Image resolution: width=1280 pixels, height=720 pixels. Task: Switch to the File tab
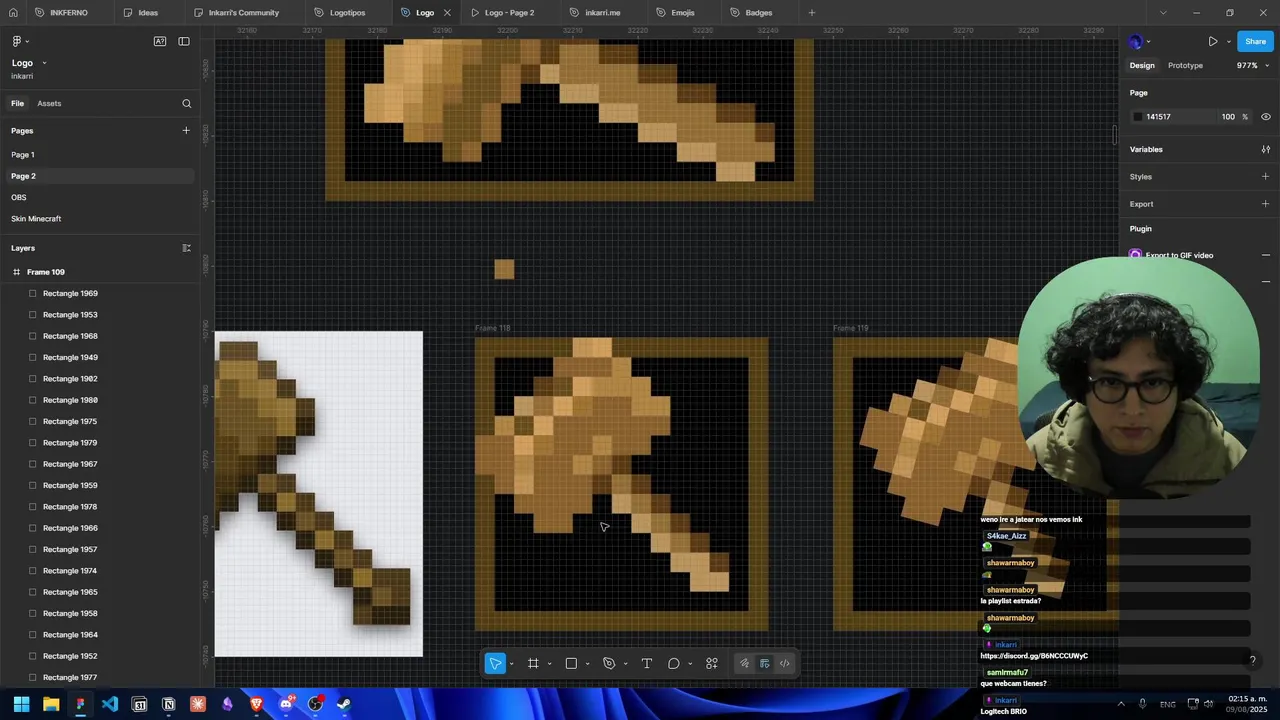(18, 104)
